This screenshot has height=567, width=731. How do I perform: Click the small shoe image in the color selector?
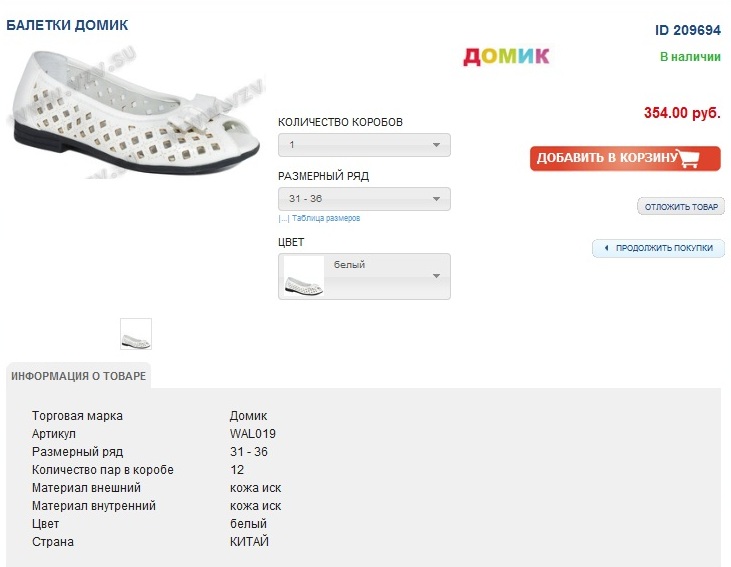pyautogui.click(x=304, y=277)
